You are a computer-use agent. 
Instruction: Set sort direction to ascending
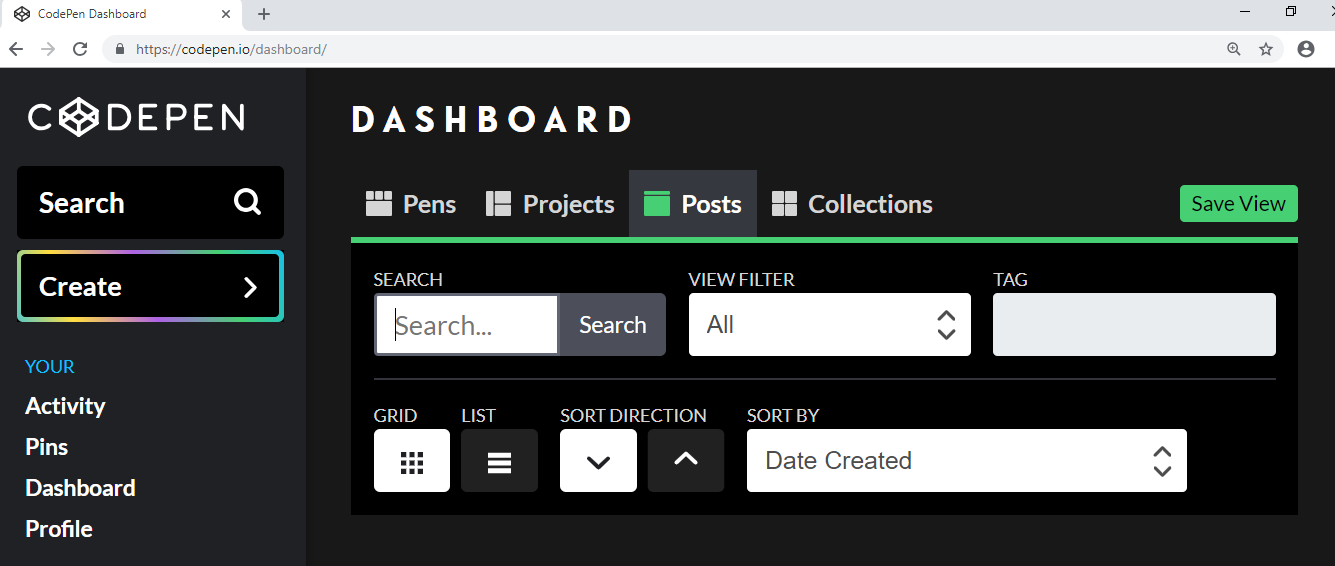686,461
